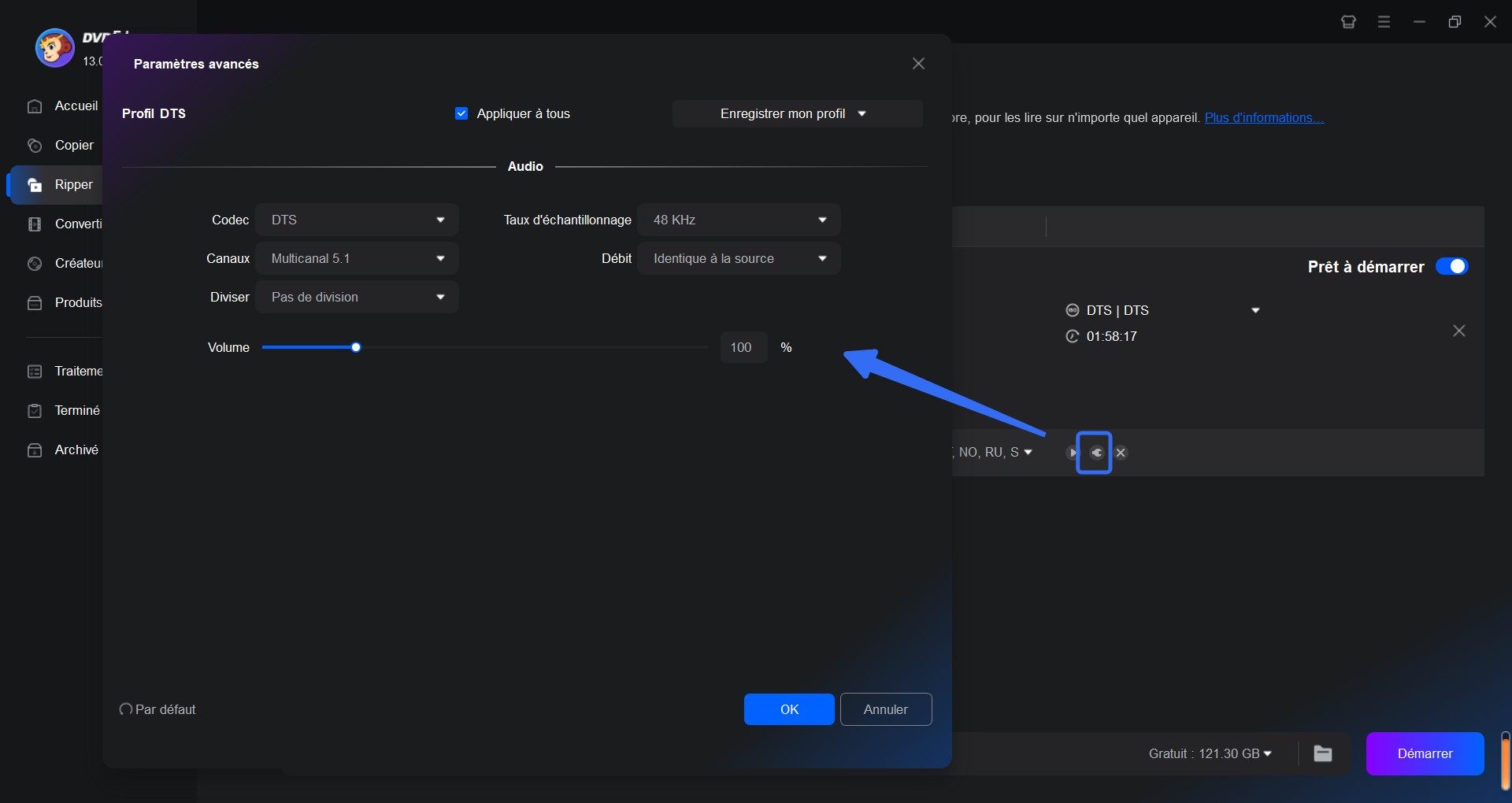Remove the DTS task with X icon

1459,331
